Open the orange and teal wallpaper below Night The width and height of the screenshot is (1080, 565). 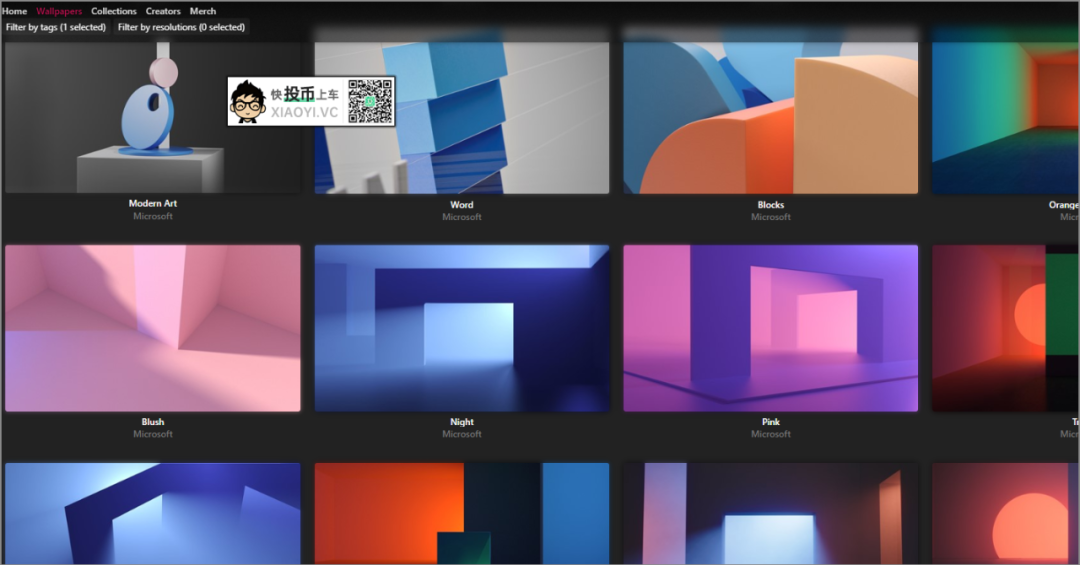[461, 513]
